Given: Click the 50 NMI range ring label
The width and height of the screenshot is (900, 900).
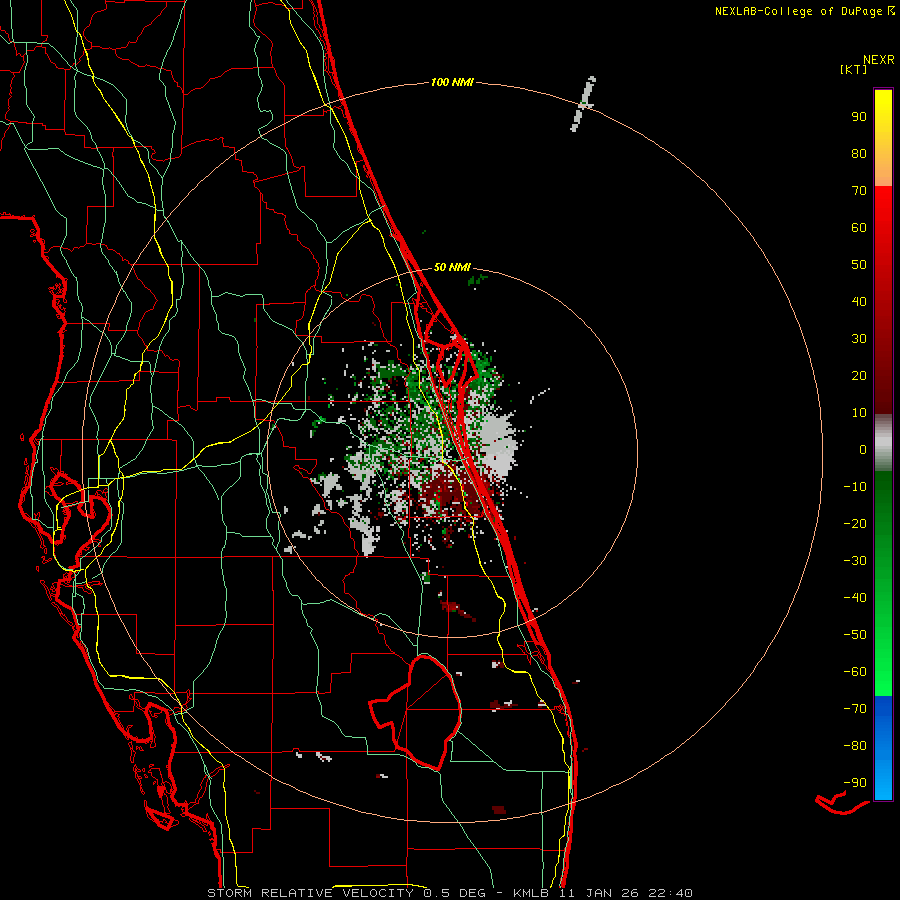Looking at the screenshot, I should (452, 267).
